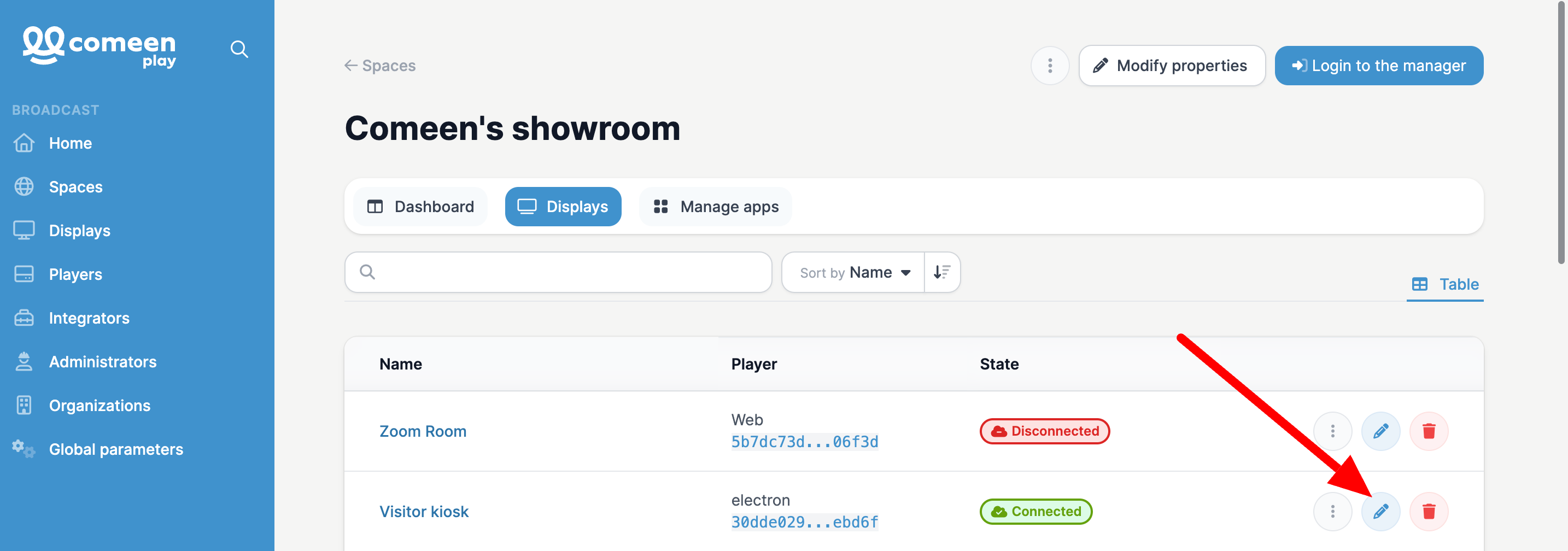Delete the Visitor kiosk display
The image size is (1568, 551).
[1429, 512]
